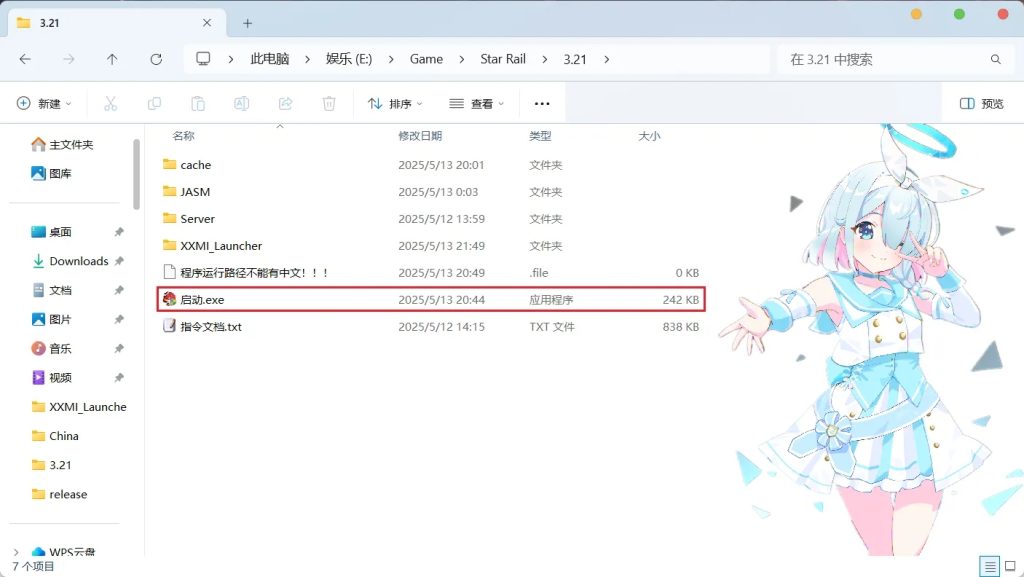The width and height of the screenshot is (1024, 577).
Task: Sort by 类型 column header
Action: tap(540, 136)
